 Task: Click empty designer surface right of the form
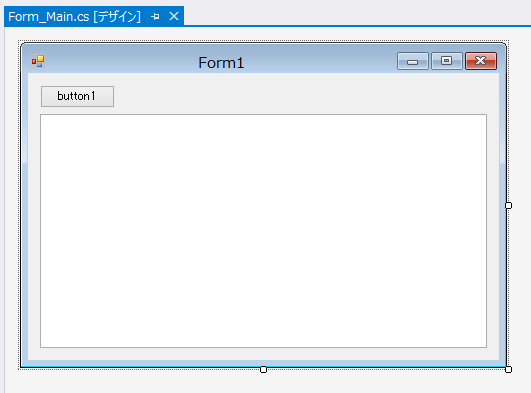[521, 203]
